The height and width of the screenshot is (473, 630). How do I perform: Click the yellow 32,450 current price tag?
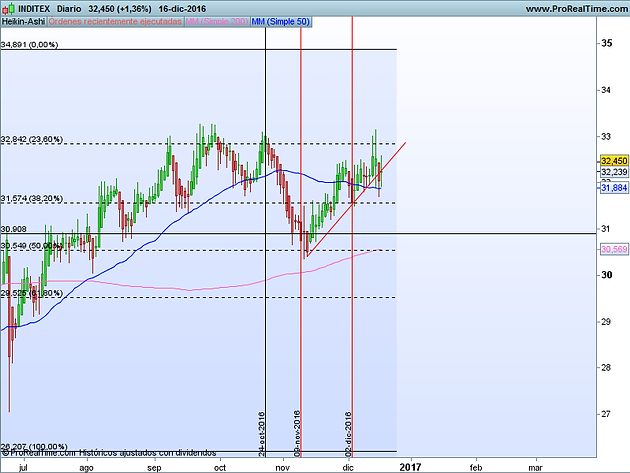pos(614,161)
